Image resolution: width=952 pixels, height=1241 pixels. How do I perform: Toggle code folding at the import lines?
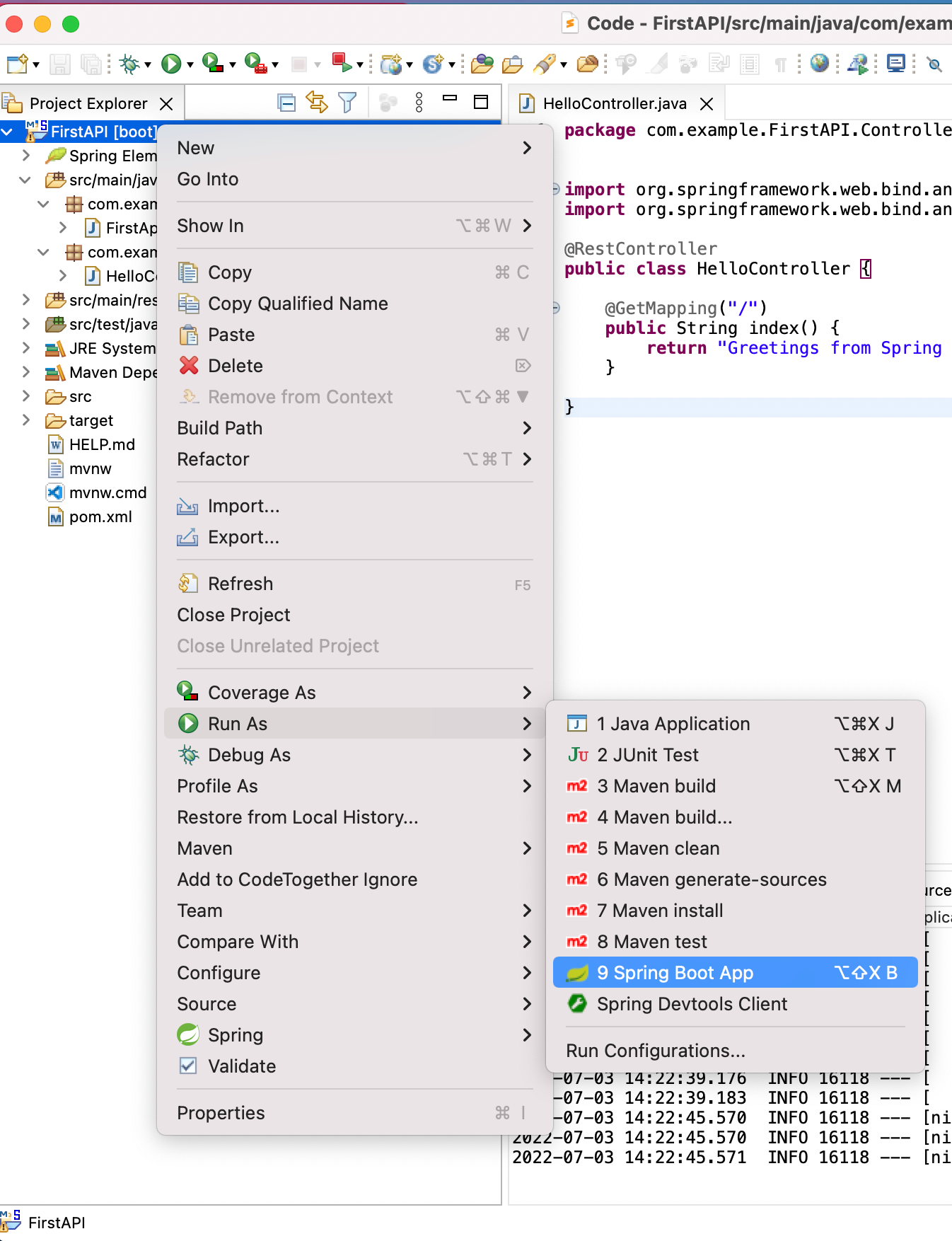tap(556, 189)
